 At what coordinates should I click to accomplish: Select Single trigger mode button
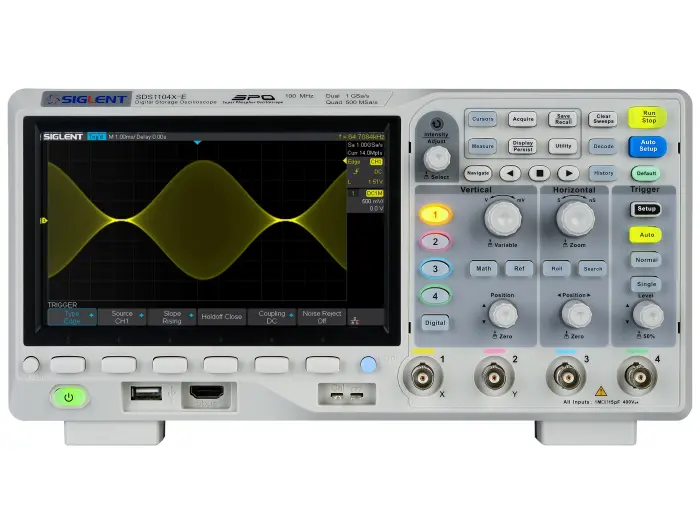pos(646,284)
